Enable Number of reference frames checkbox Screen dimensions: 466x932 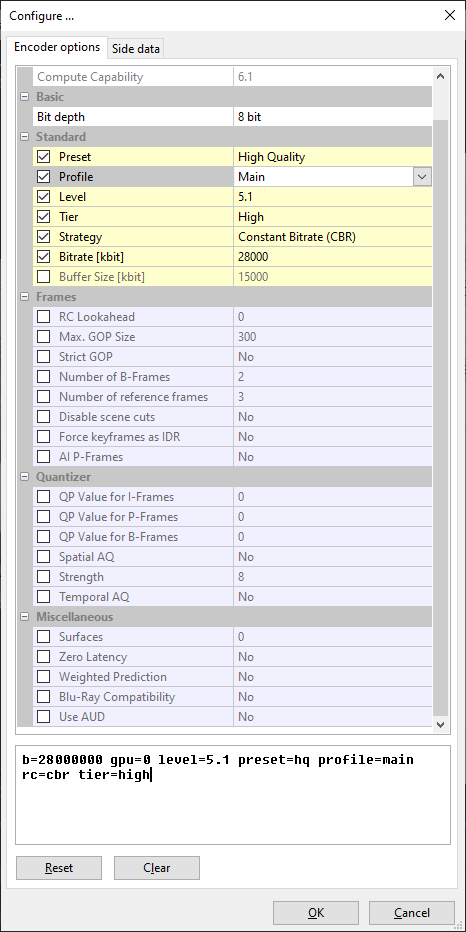[43, 397]
